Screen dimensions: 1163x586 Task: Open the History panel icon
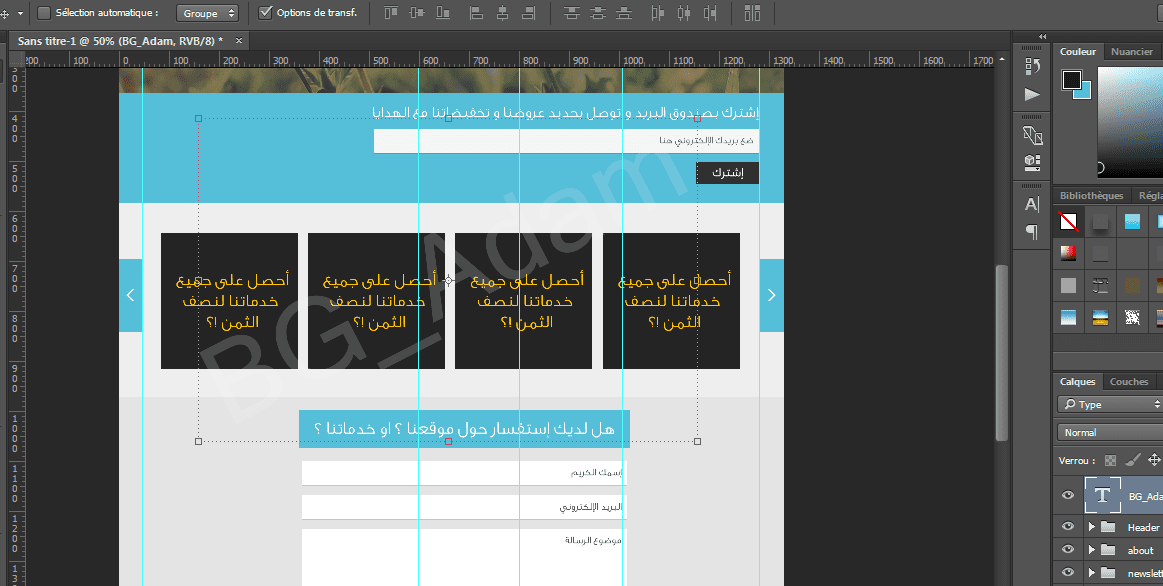1033,66
